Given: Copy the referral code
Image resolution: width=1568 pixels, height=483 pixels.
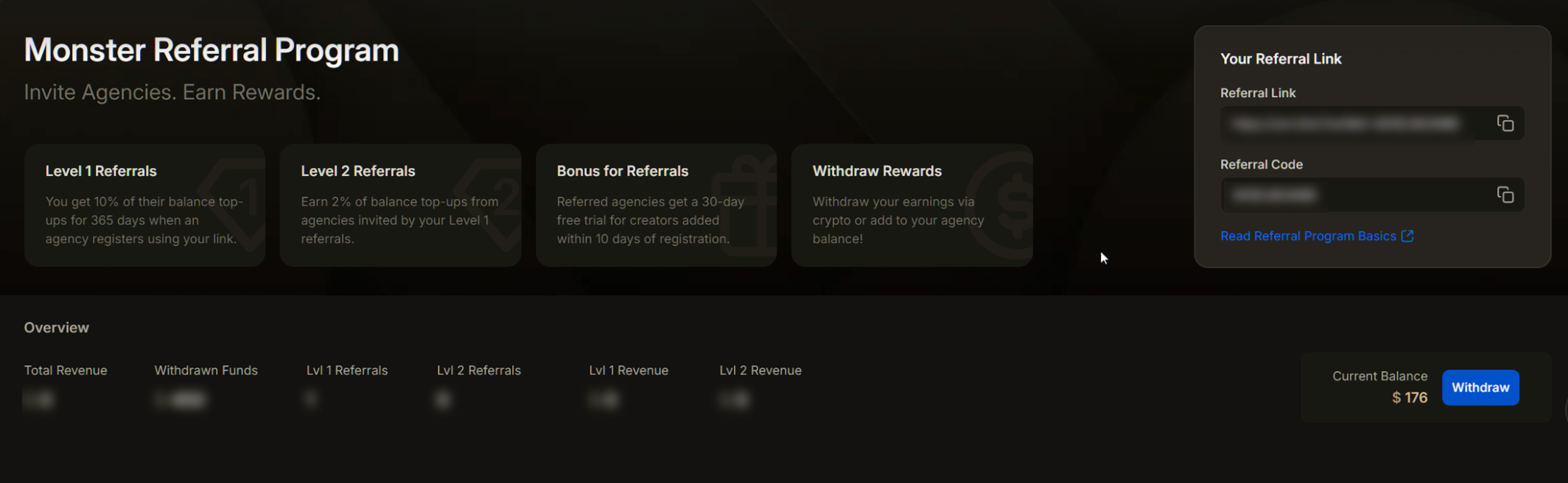Looking at the screenshot, I should pyautogui.click(x=1505, y=195).
